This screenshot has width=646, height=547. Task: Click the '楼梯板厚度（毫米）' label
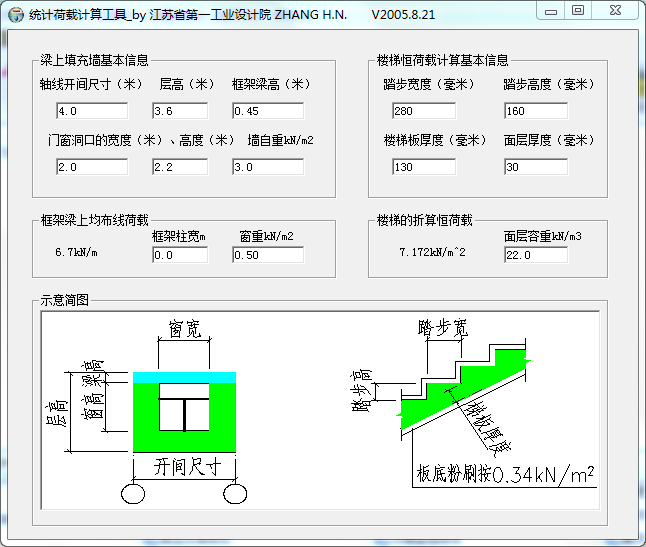coord(435,140)
